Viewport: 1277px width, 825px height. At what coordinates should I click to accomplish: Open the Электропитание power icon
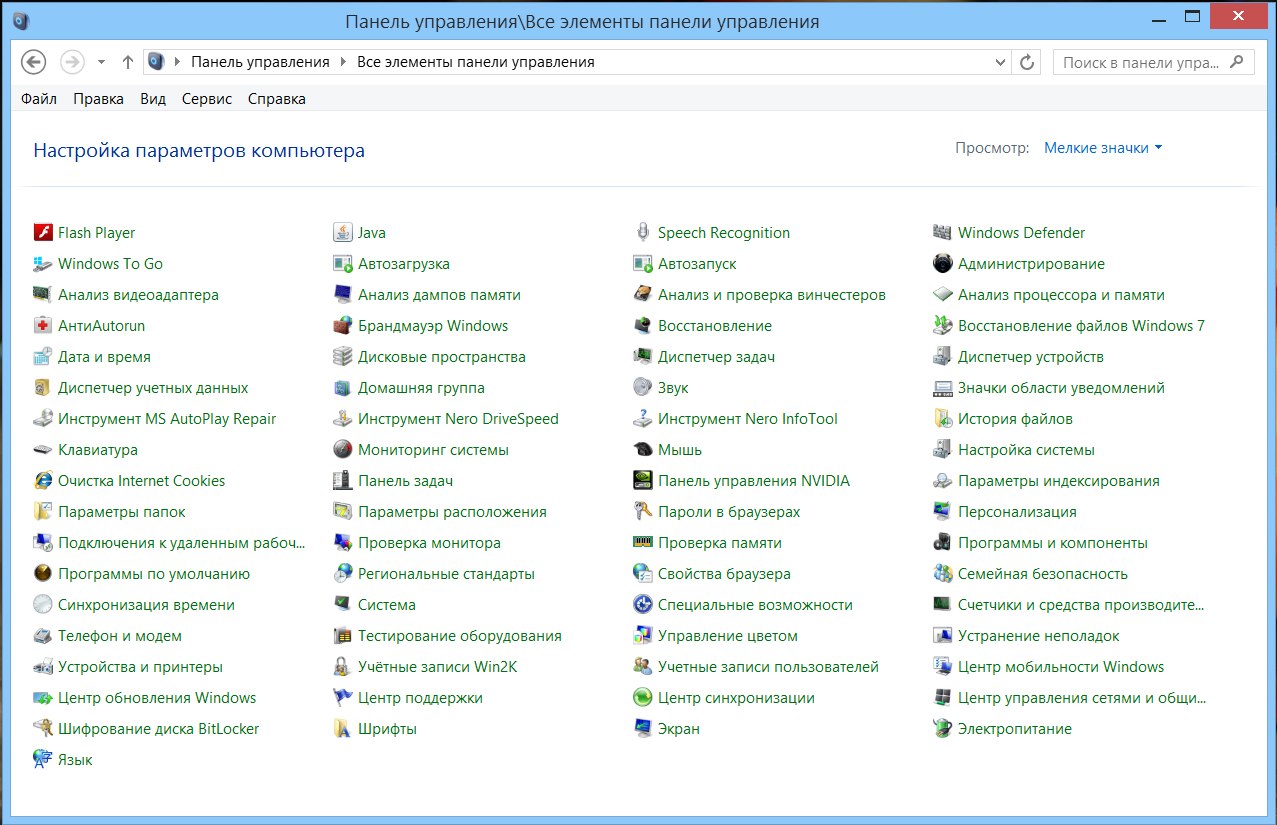943,729
